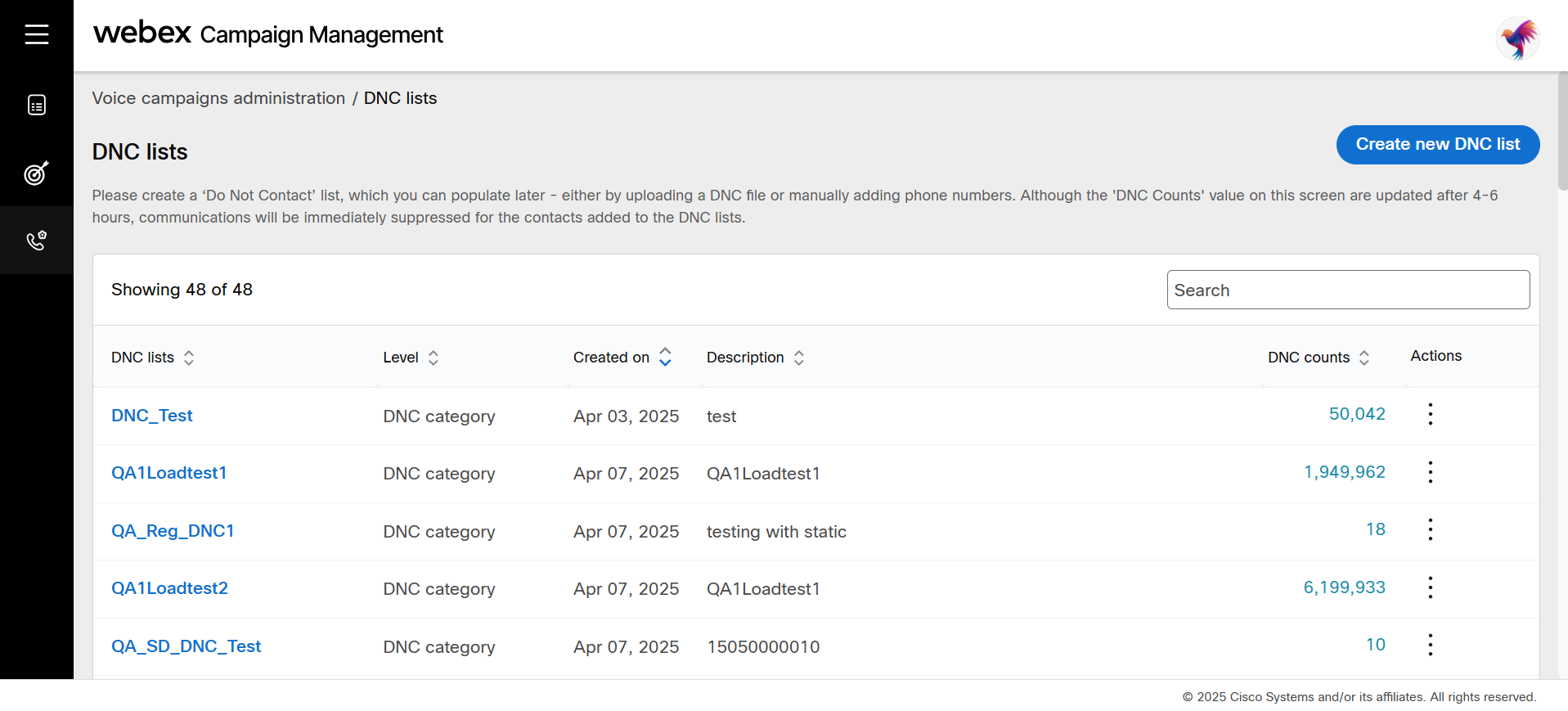Open actions menu for QA_Reg_DNC1 row
Screen dimensions: 1568x711
(1430, 529)
